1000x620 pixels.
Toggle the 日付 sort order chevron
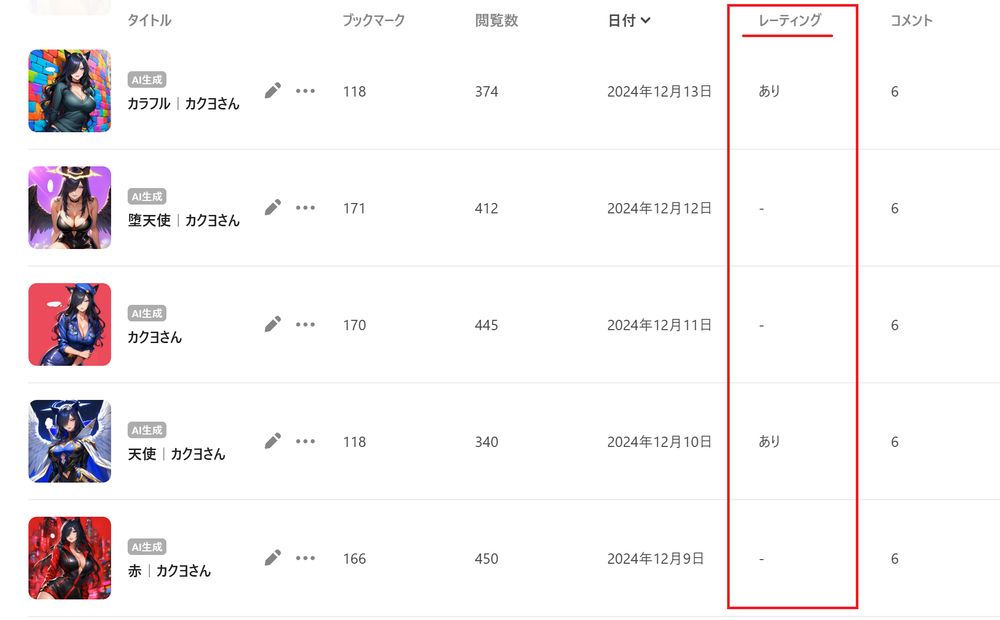pyautogui.click(x=646, y=20)
